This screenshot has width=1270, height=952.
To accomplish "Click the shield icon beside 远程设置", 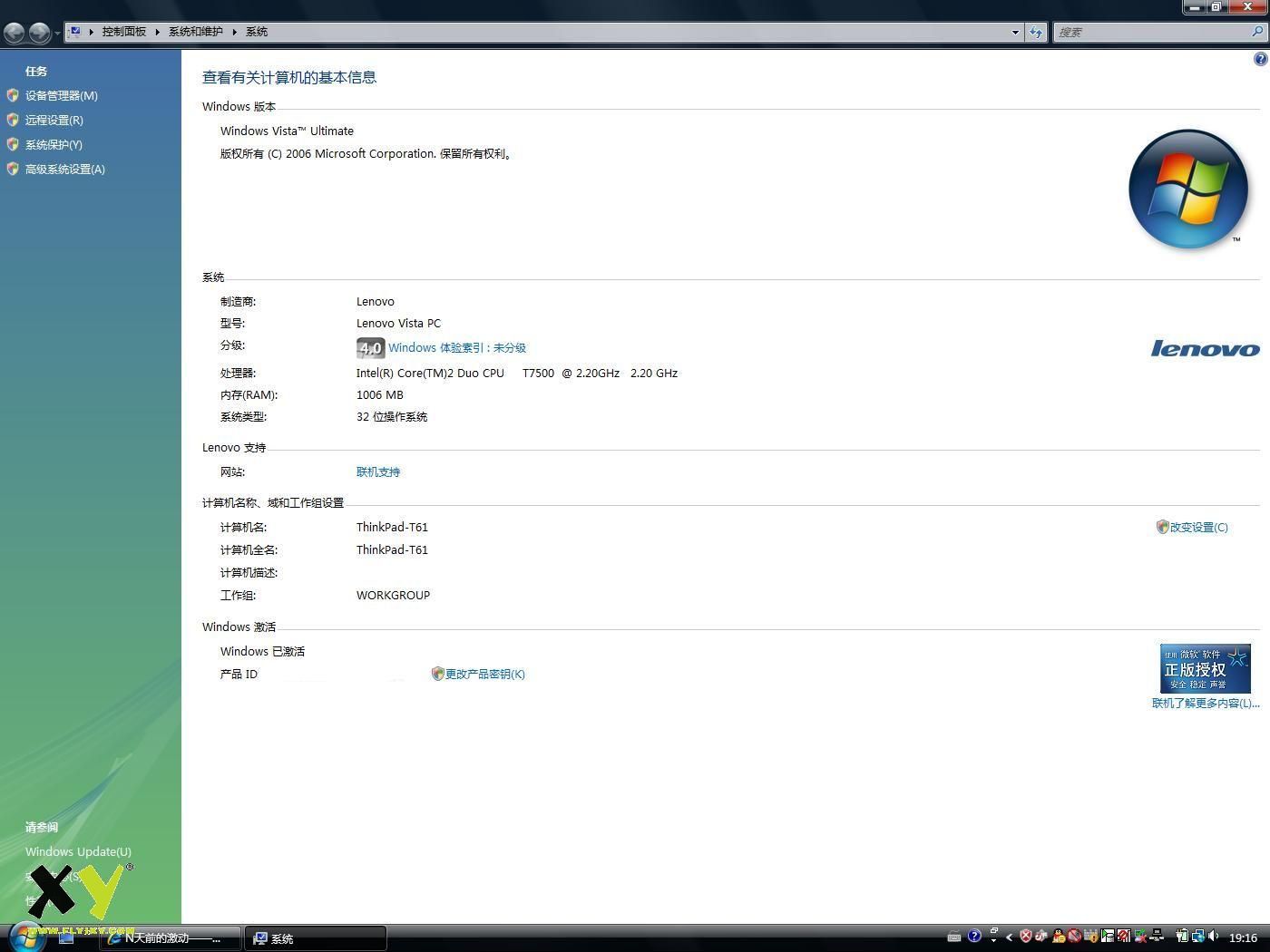I will (13, 120).
